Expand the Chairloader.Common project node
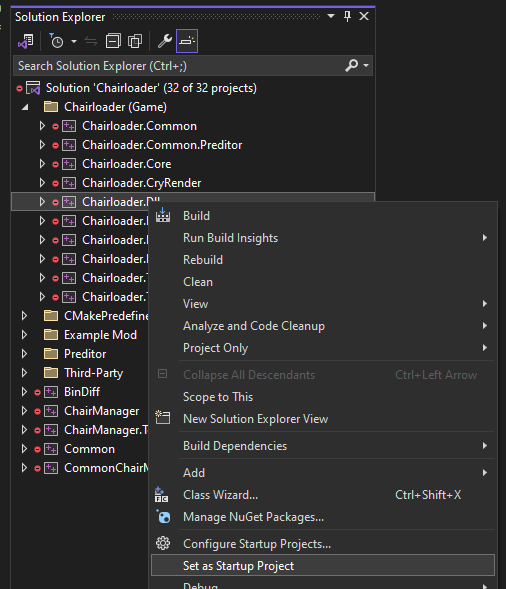The width and height of the screenshot is (506, 589). [x=42, y=126]
